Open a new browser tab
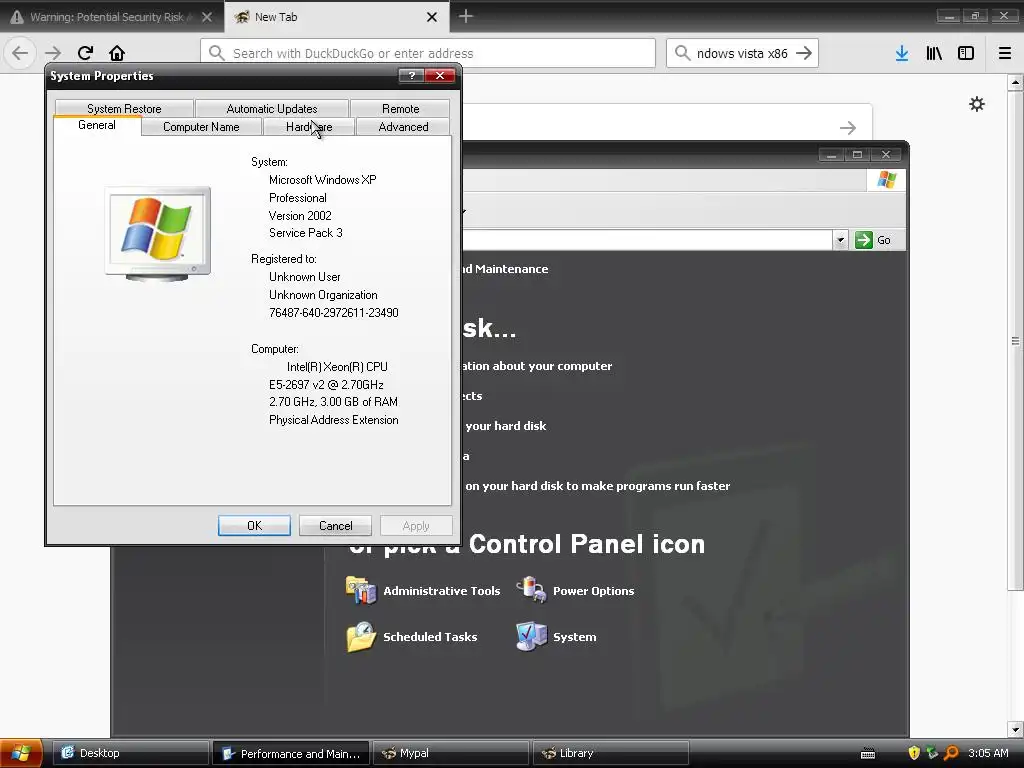The height and width of the screenshot is (768, 1024). click(466, 16)
